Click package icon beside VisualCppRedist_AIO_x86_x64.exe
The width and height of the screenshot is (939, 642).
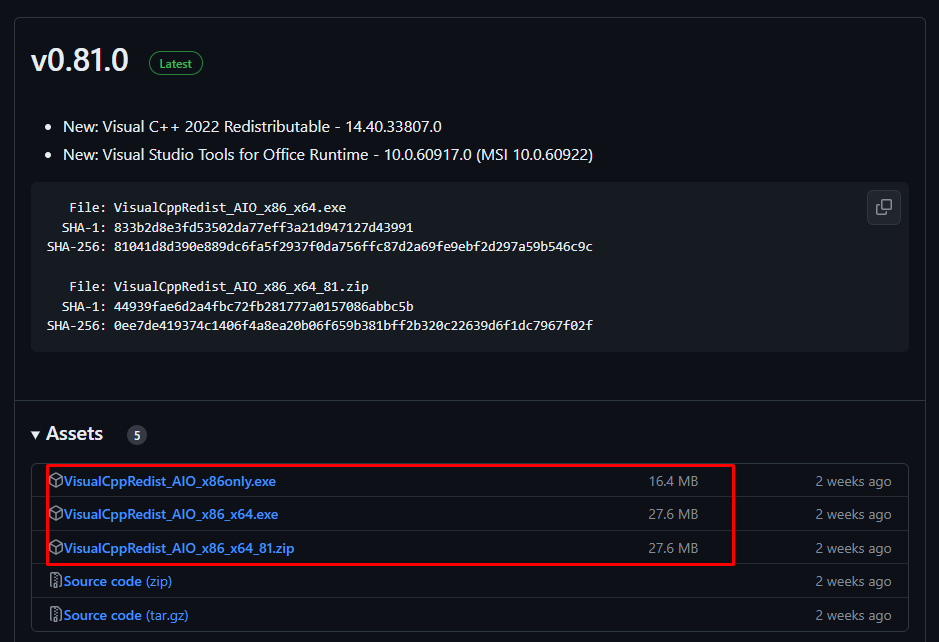56,514
